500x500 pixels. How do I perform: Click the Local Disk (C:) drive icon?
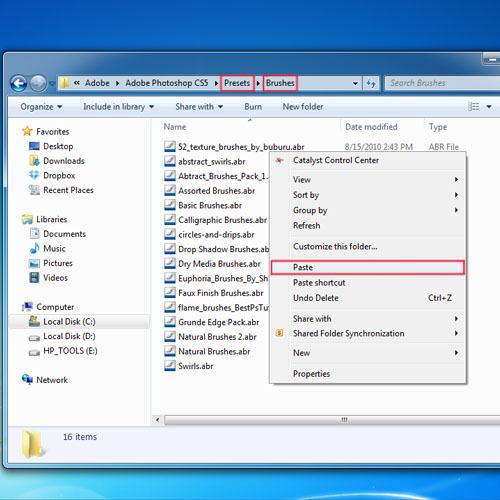[34, 321]
